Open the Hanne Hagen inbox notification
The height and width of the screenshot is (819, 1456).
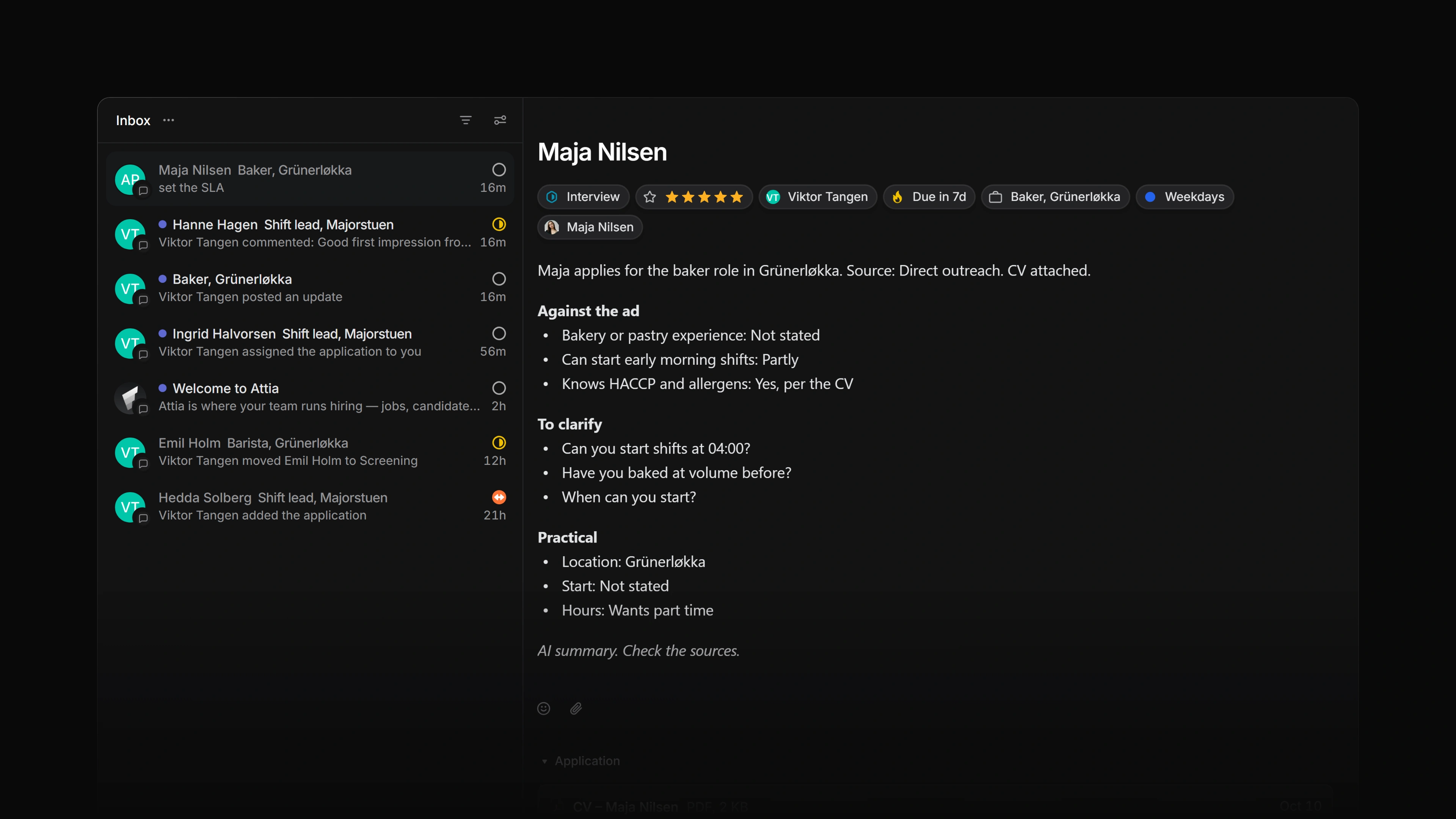coord(310,234)
